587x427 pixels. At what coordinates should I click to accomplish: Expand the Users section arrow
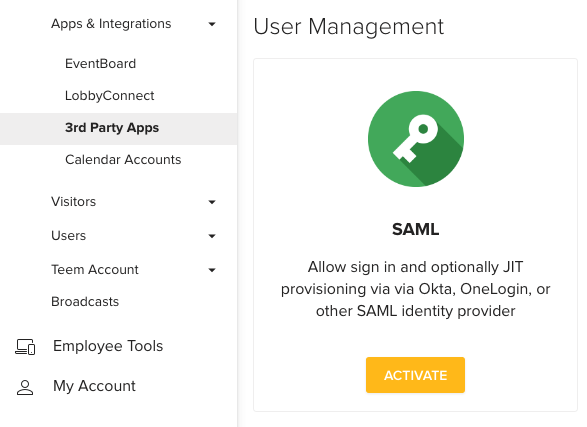click(x=212, y=236)
